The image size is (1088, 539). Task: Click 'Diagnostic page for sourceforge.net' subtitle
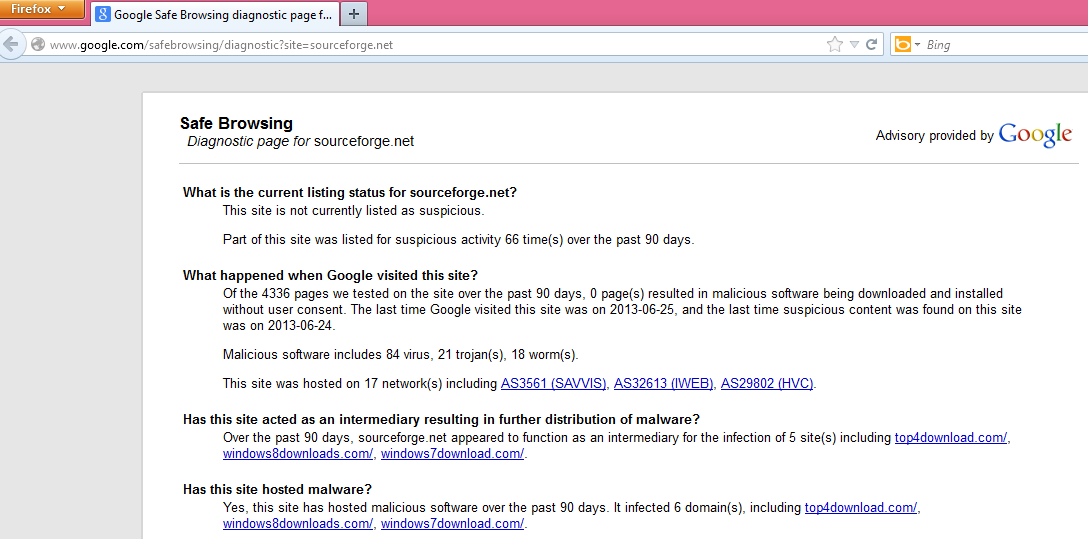tap(300, 142)
